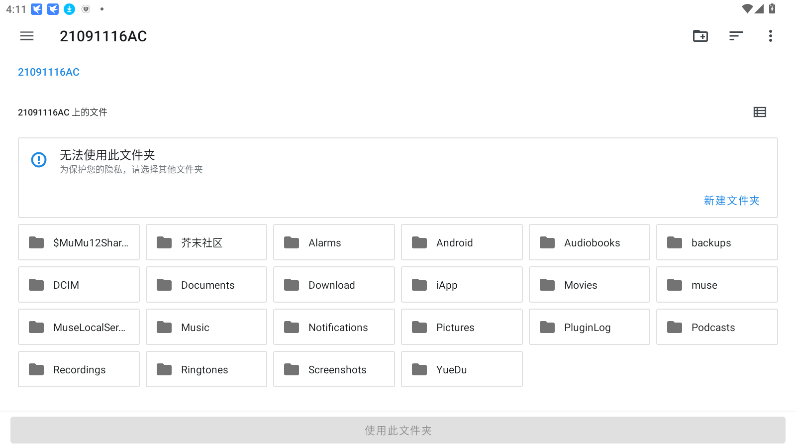Open the 芥末社区 folder
The width and height of the screenshot is (796, 448).
click(206, 243)
